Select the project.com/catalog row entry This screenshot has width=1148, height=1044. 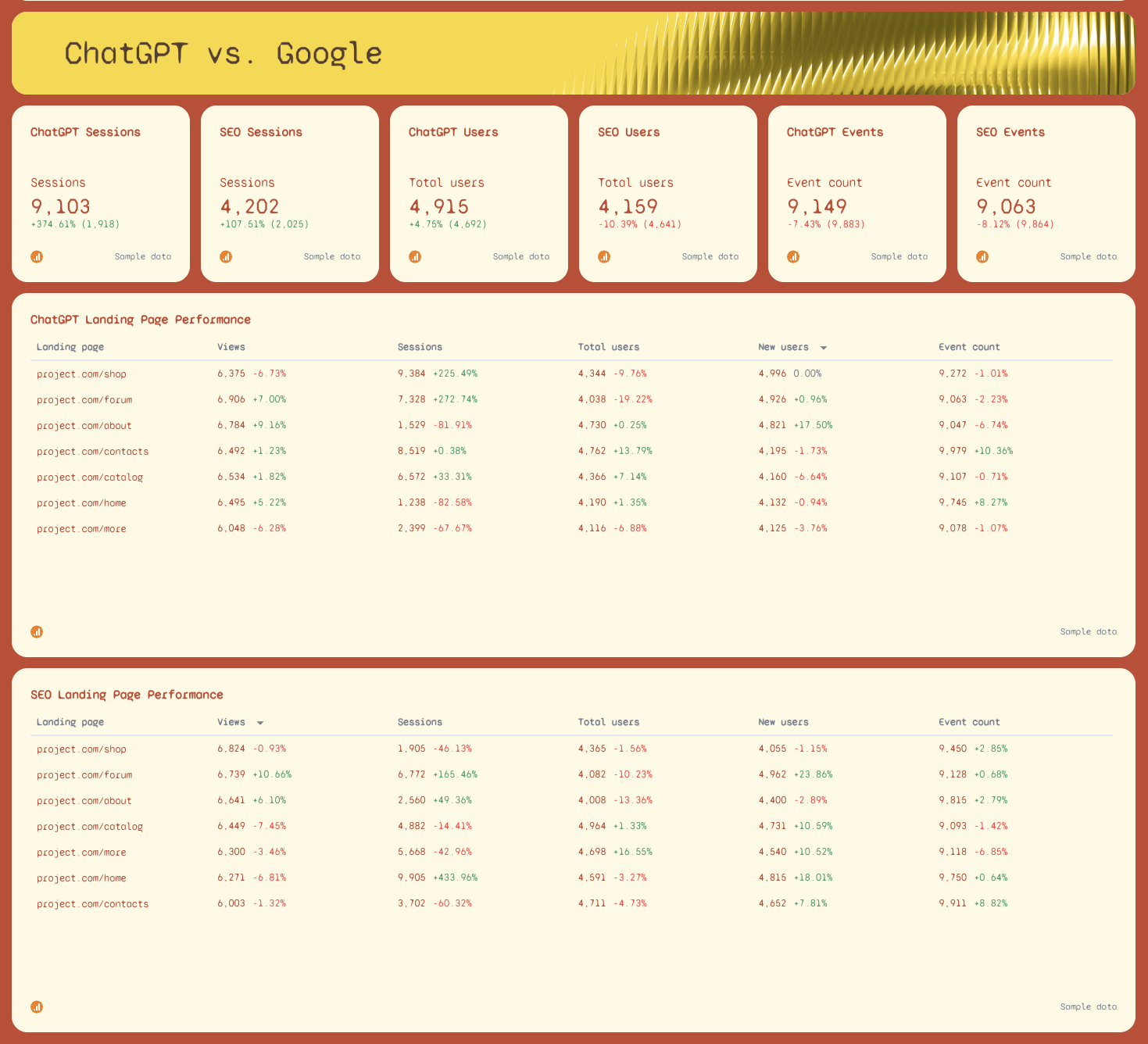(x=90, y=477)
